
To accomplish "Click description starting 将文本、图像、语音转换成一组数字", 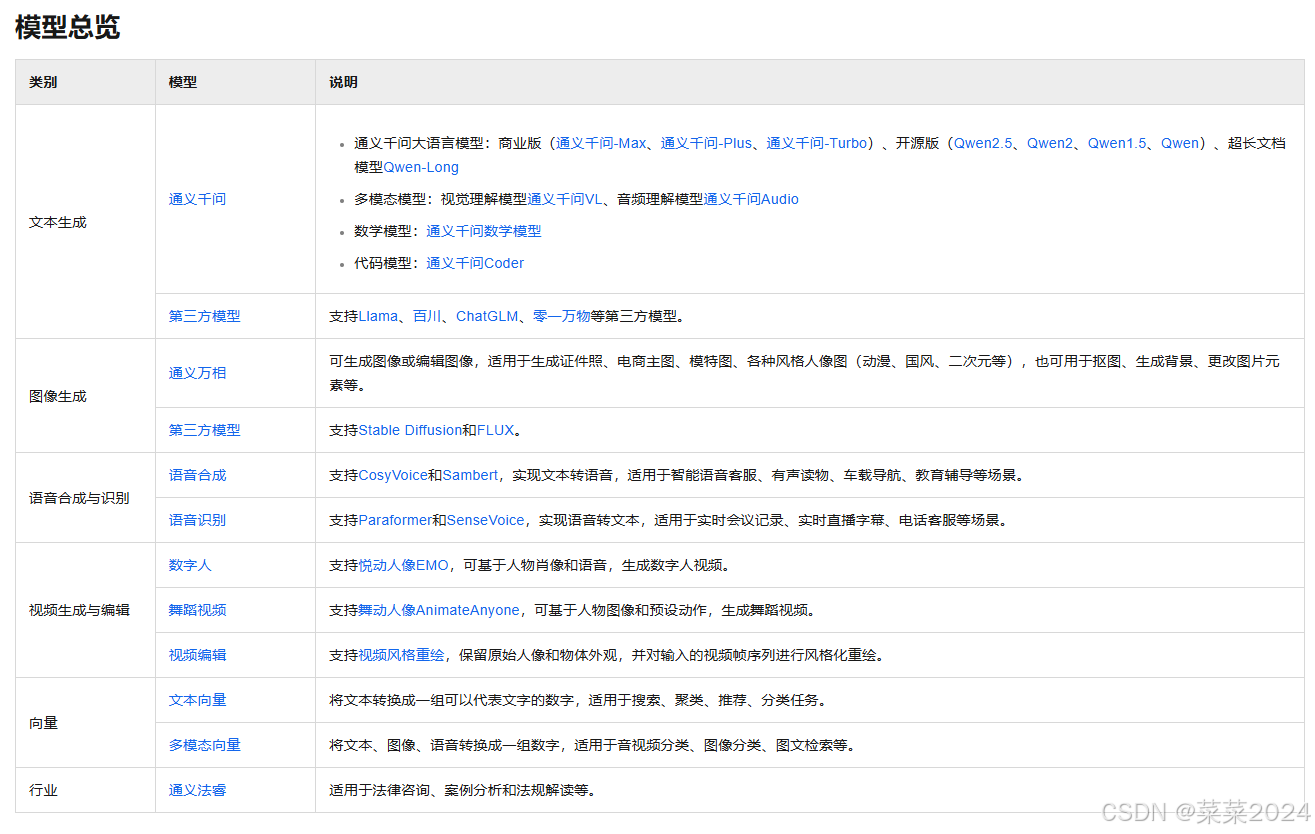I will click(x=592, y=745).
